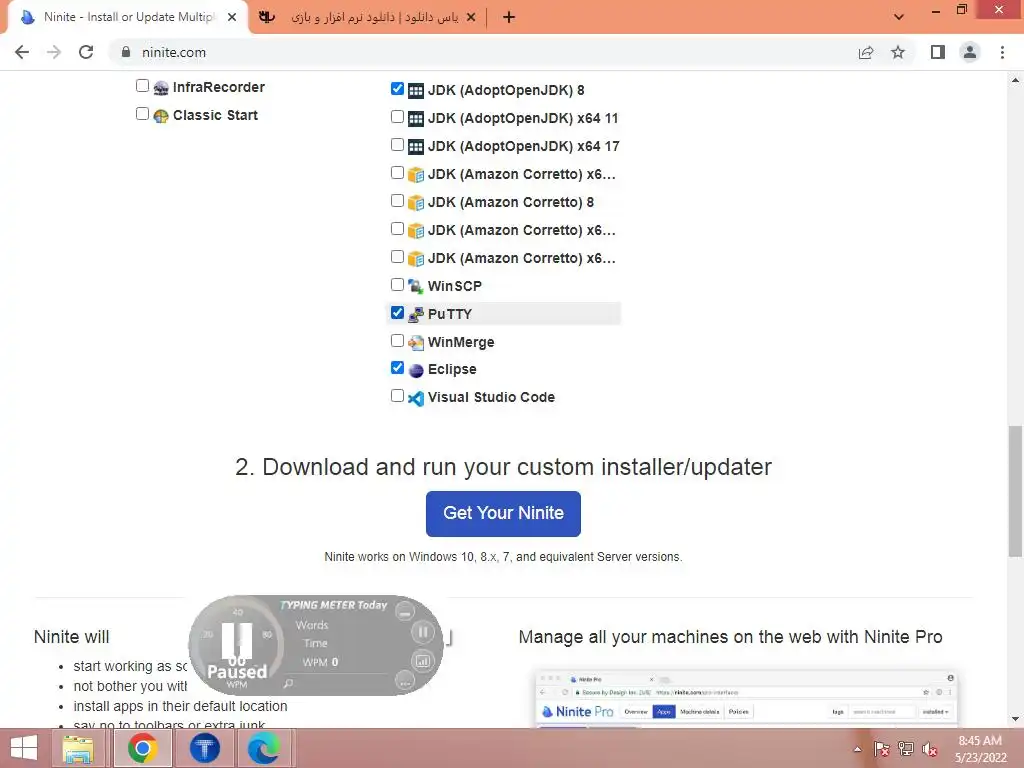The image size is (1024, 768).
Task: Show hidden system tray icons
Action: tap(857, 749)
